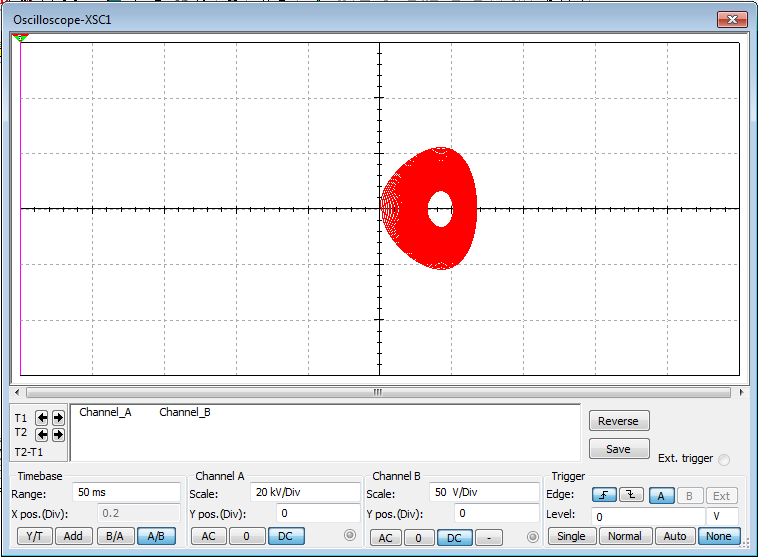Choose Ext trigger source button

click(x=722, y=495)
